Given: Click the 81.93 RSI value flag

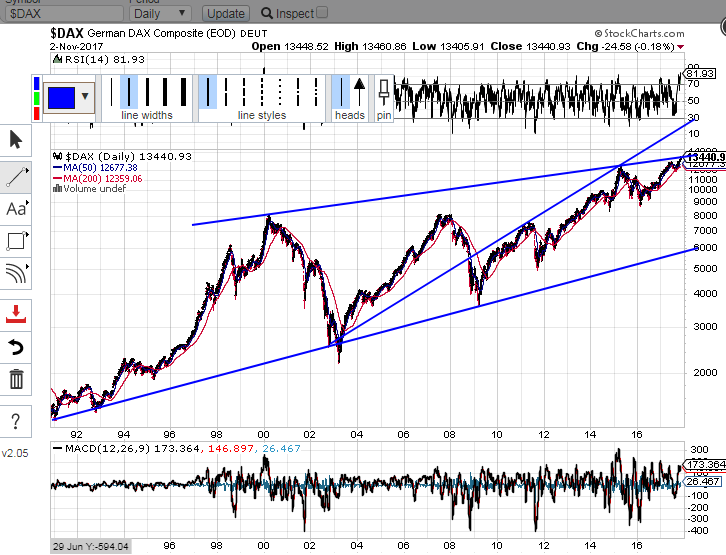Looking at the screenshot, I should click(700, 74).
